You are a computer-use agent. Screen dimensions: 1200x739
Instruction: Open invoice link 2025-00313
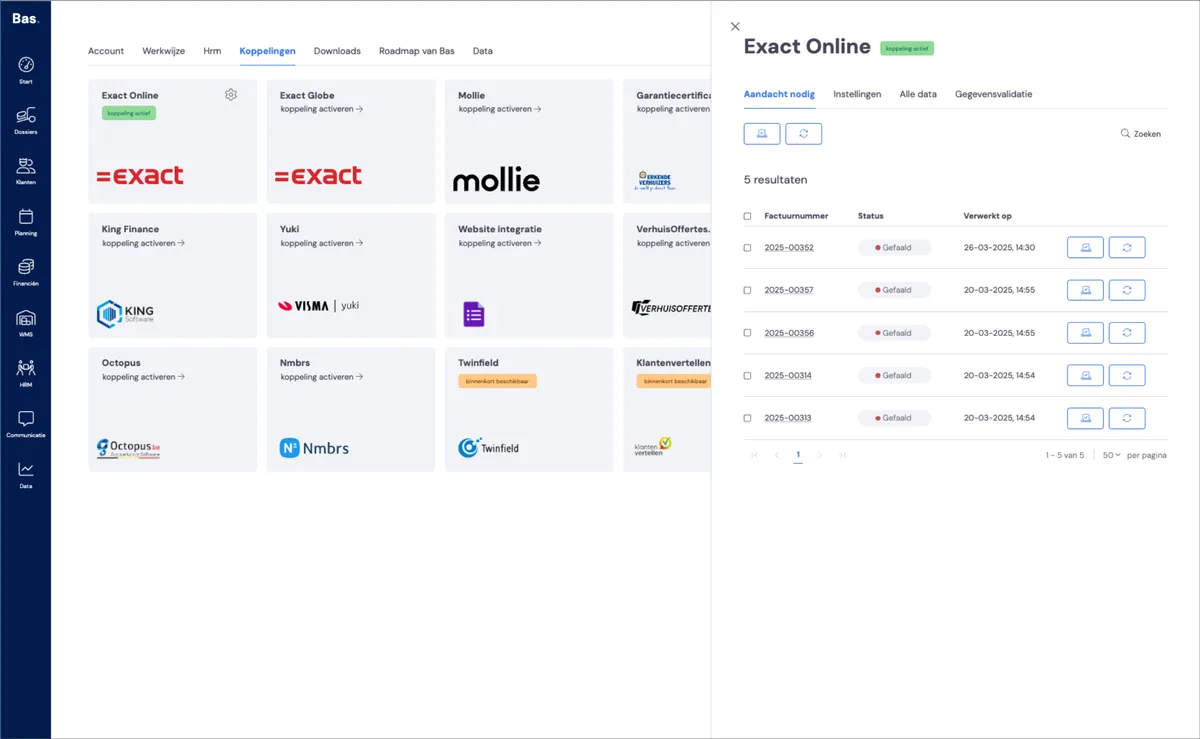(x=788, y=418)
